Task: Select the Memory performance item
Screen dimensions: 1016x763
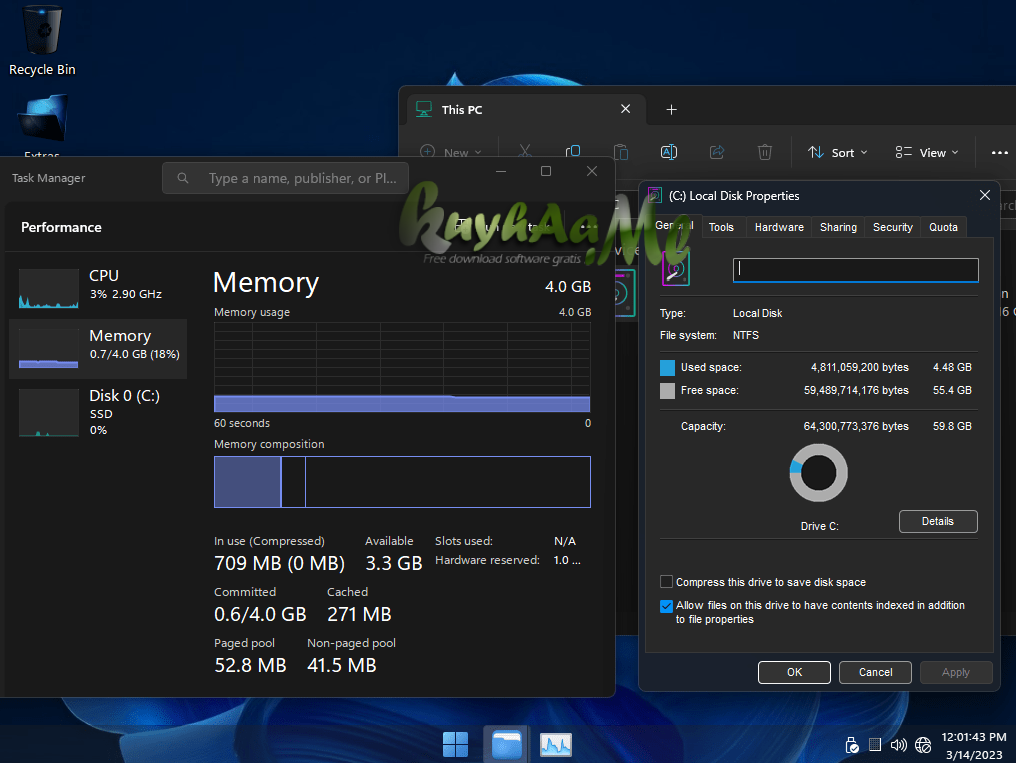Action: tap(98, 348)
